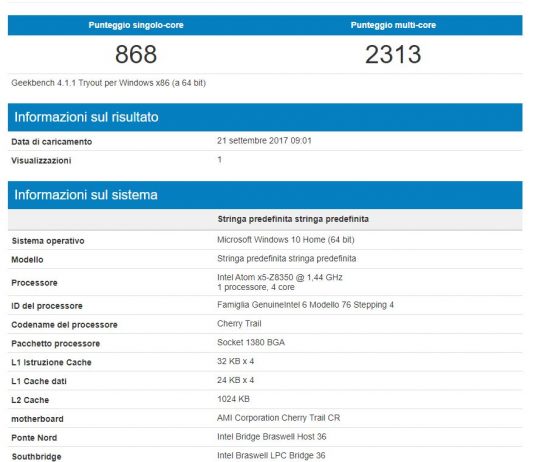Image resolution: width=534 pixels, height=462 pixels.
Task: Select the multi-core score 2313
Action: pos(393,54)
